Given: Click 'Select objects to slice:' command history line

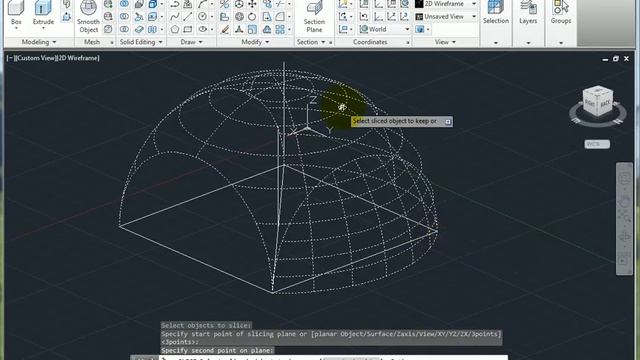Looking at the screenshot, I should [x=206, y=326].
